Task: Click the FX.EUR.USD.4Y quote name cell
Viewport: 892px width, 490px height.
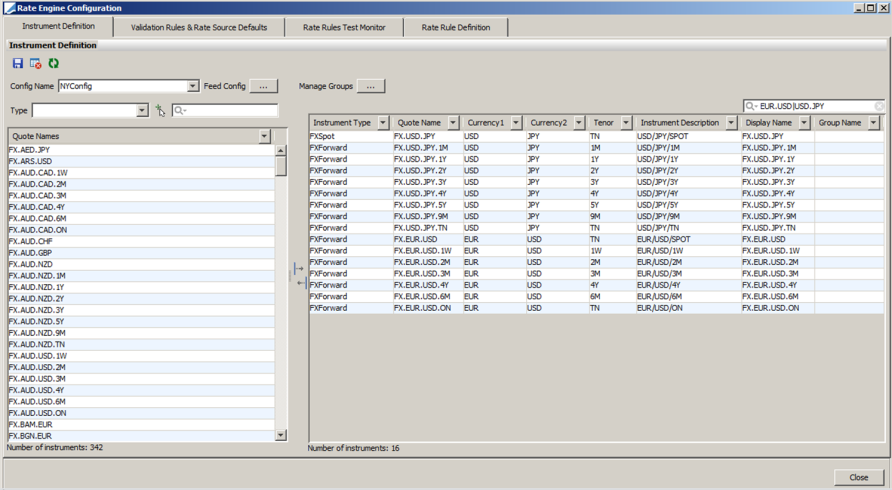Action: pyautogui.click(x=427, y=285)
